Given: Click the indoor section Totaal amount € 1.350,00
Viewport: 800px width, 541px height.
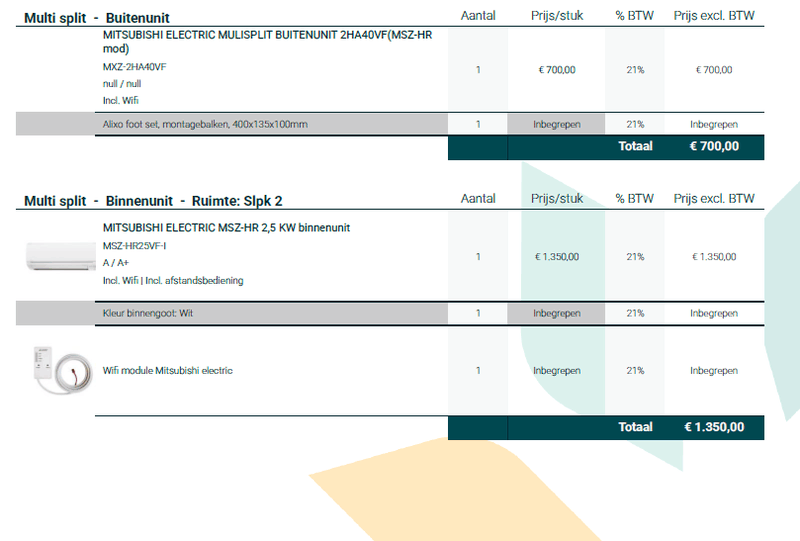Looking at the screenshot, I should click(714, 427).
